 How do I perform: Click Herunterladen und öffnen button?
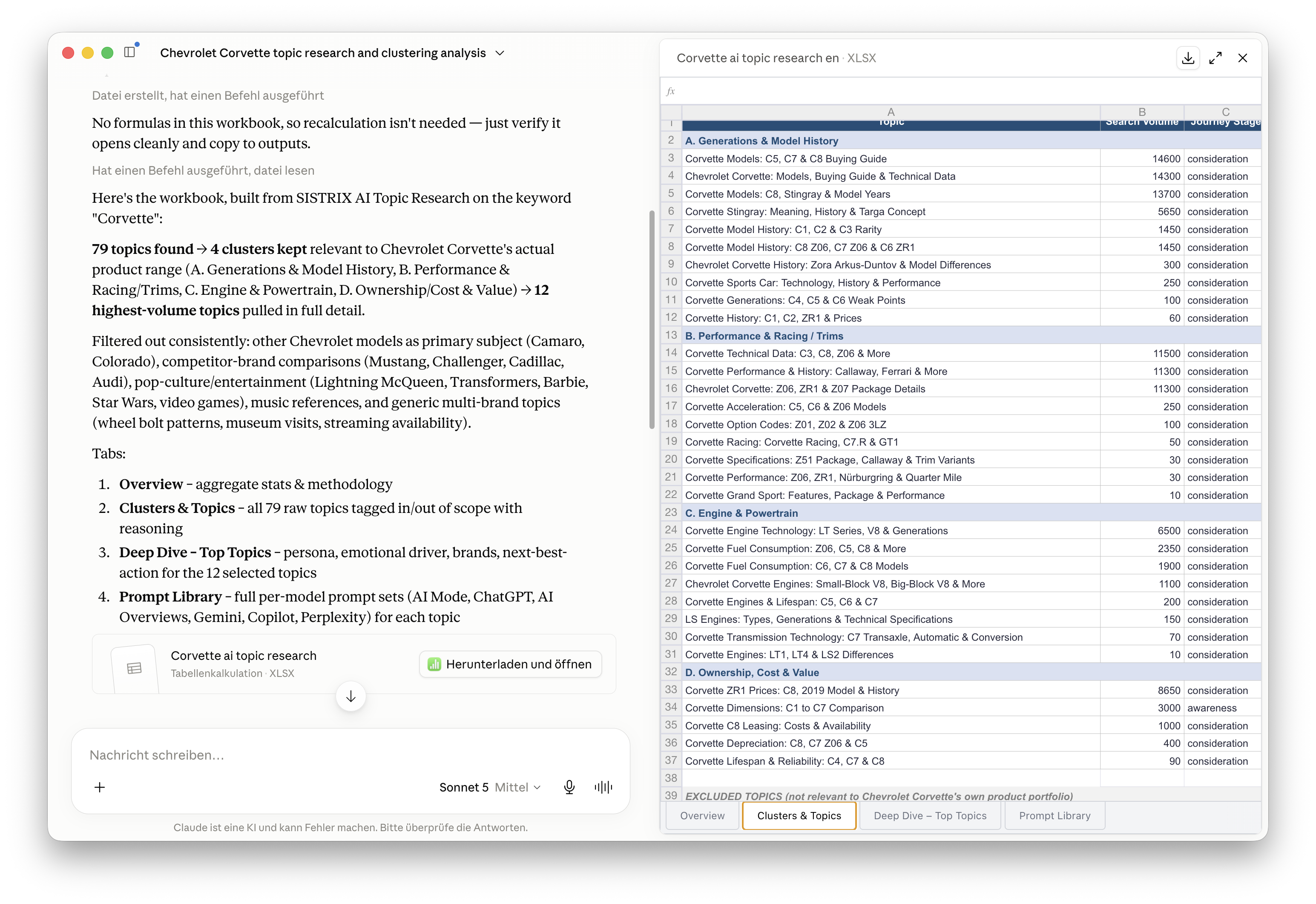(510, 664)
